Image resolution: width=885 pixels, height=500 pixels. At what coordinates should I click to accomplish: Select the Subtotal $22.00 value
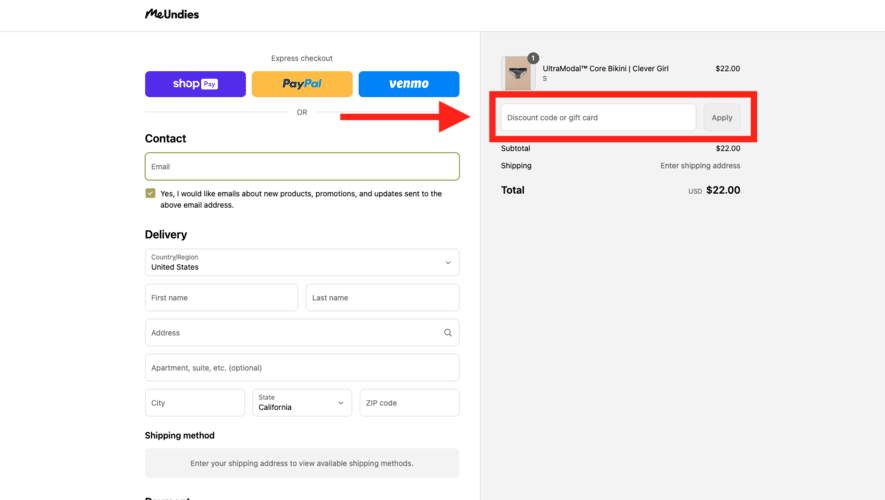pyautogui.click(x=728, y=148)
